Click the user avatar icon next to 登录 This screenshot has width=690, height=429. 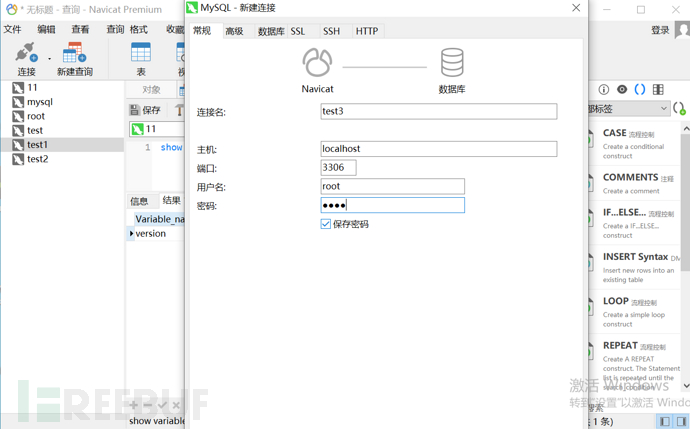683,30
